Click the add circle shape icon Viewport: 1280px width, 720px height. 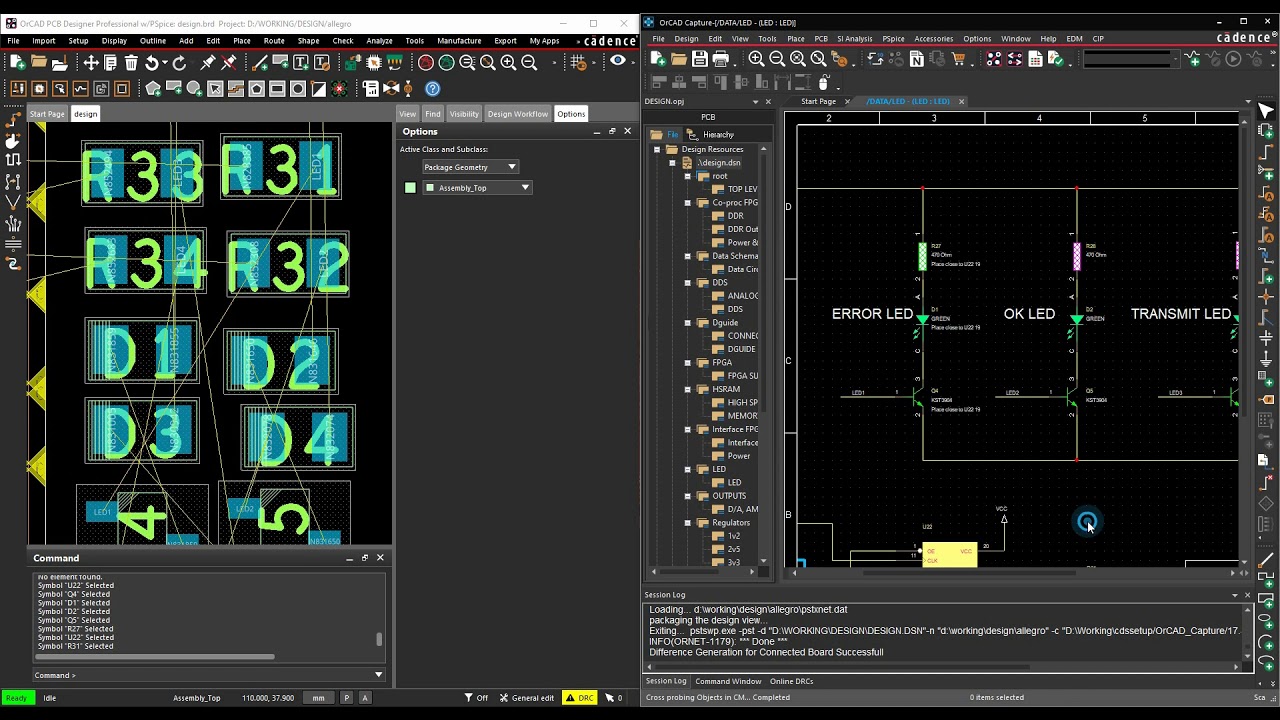pos(194,88)
